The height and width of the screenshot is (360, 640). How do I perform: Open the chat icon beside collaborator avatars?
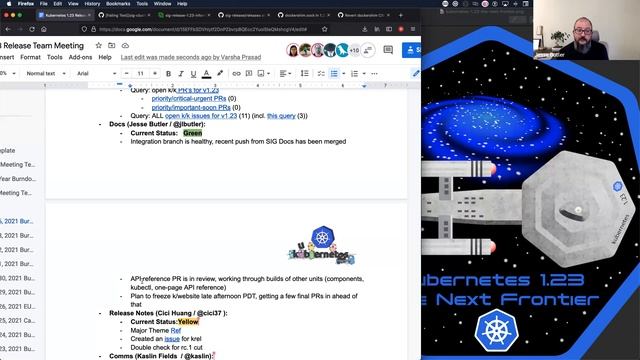coord(368,50)
